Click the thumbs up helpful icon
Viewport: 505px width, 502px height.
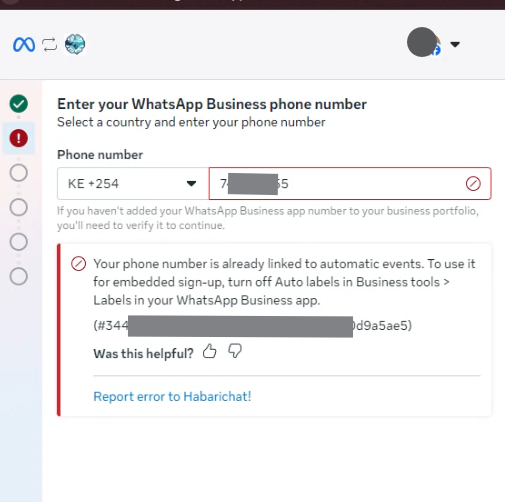pyautogui.click(x=209, y=351)
